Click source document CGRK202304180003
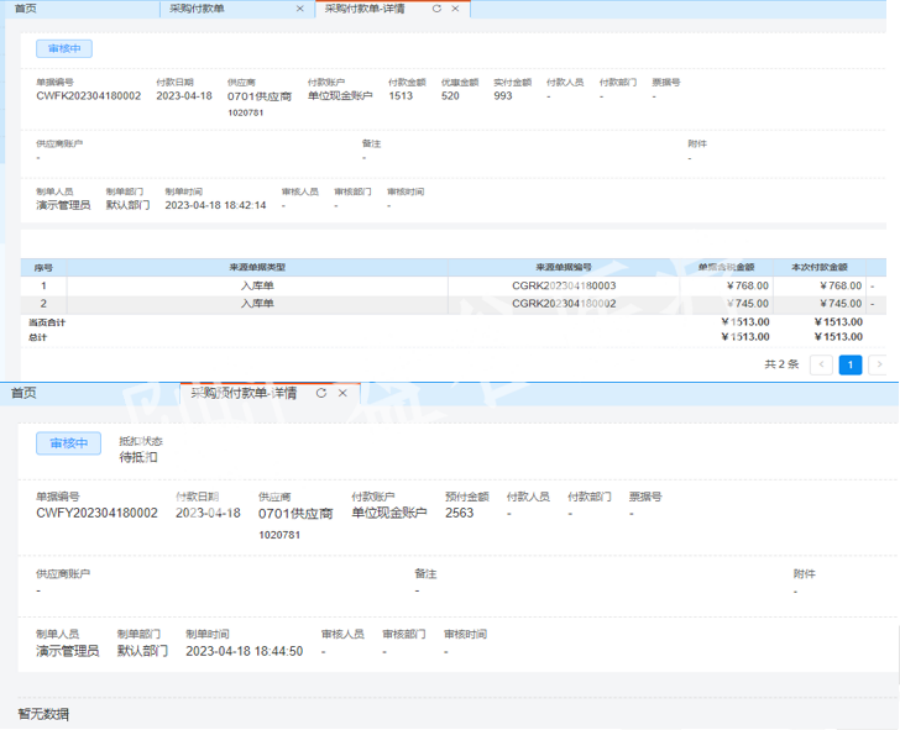This screenshot has height=730, width=900. point(564,286)
